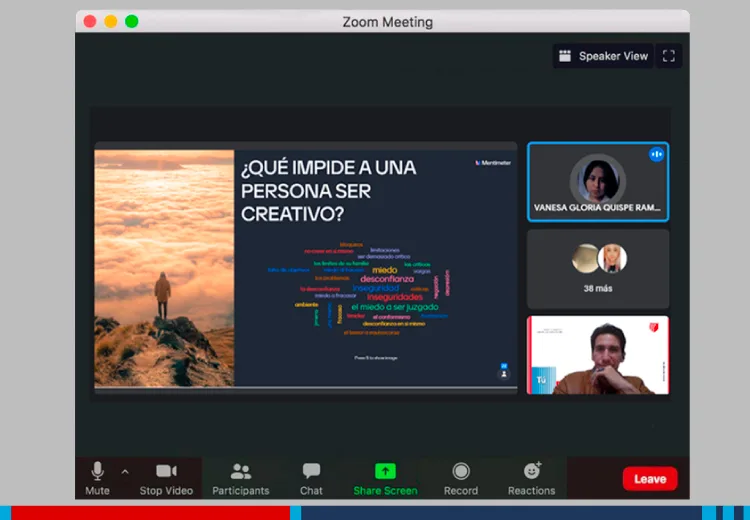The width and height of the screenshot is (750, 520).
Task: Select your own video tile labeled Tú
Action: (x=598, y=355)
